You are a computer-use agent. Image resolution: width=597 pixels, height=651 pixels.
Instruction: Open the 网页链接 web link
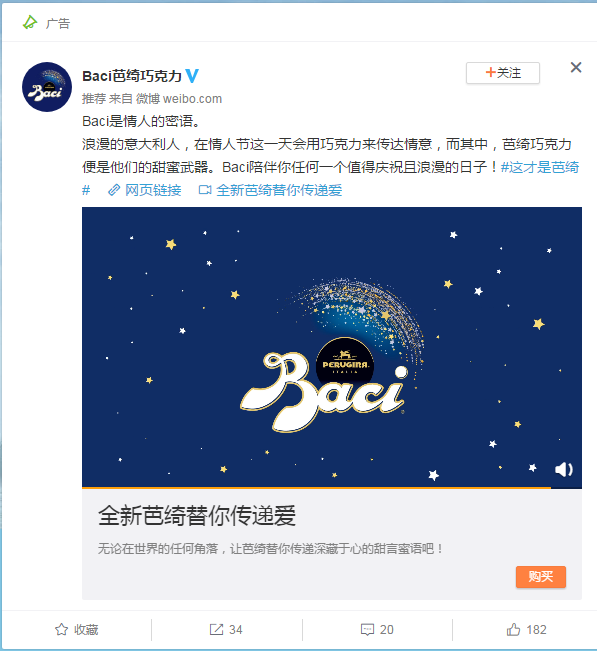(145, 190)
